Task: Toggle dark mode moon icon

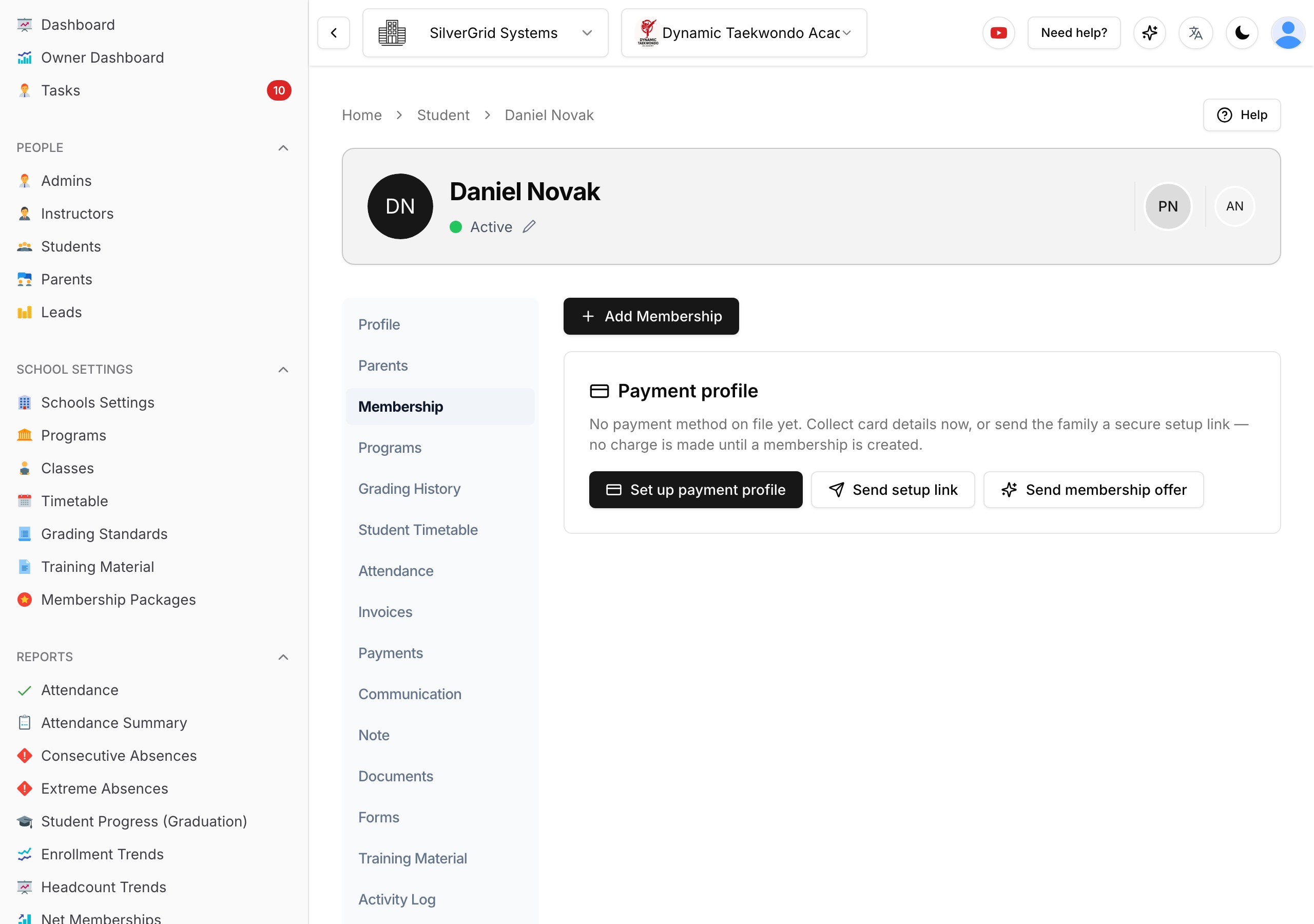Action: (x=1242, y=33)
